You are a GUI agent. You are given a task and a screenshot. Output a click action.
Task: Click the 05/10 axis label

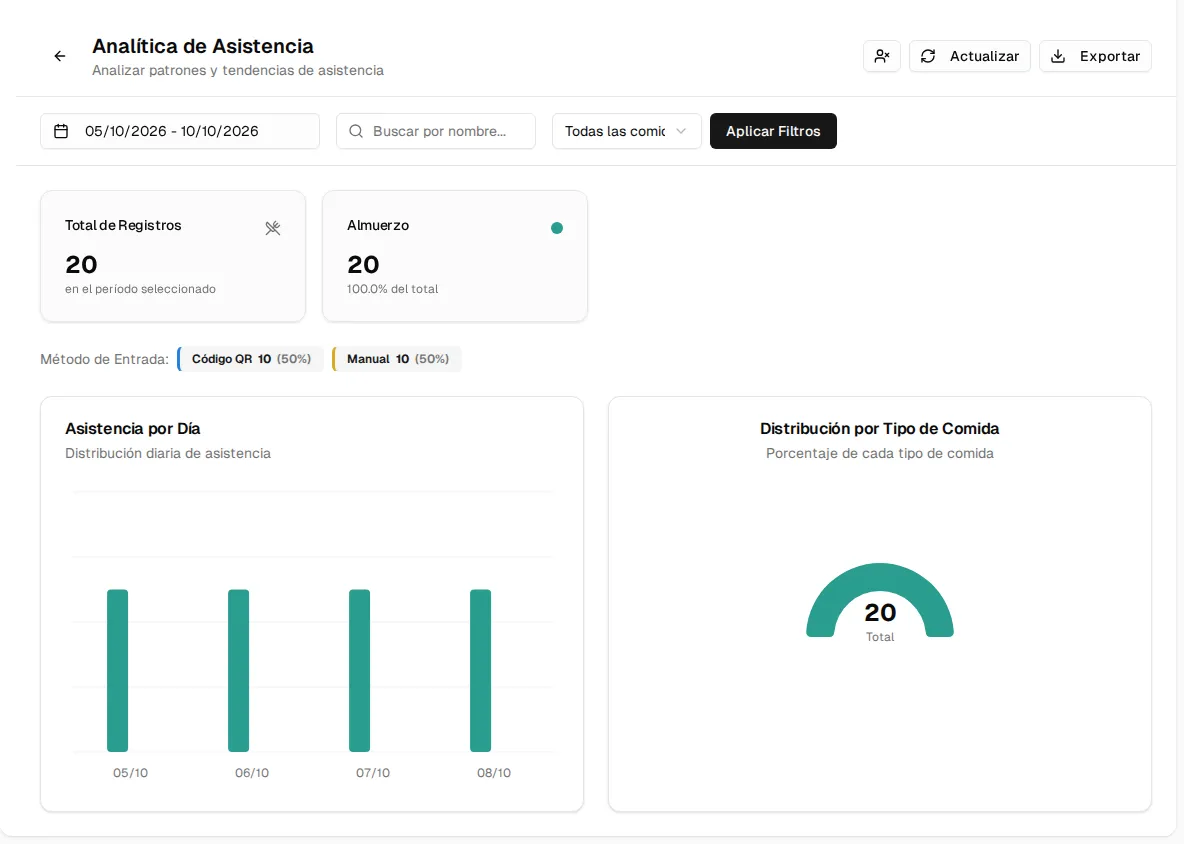pos(131,773)
